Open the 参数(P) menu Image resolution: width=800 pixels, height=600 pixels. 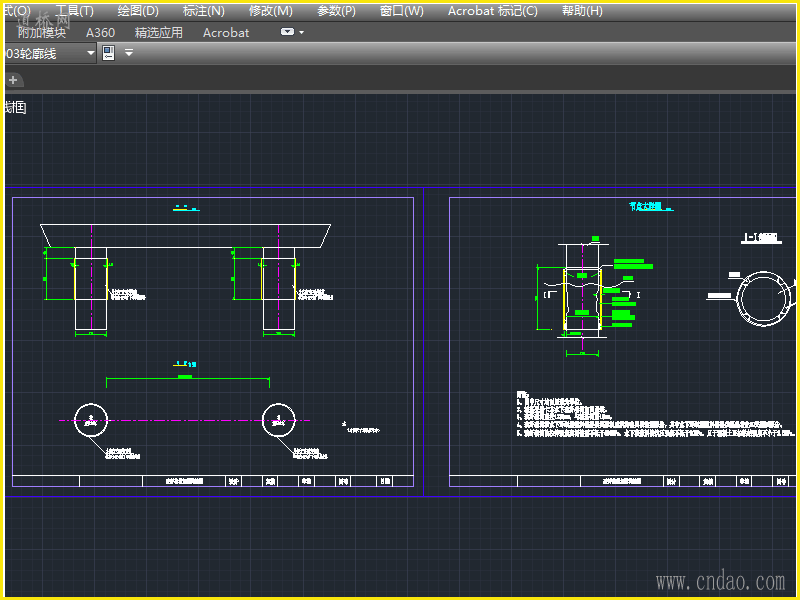pyautogui.click(x=336, y=11)
